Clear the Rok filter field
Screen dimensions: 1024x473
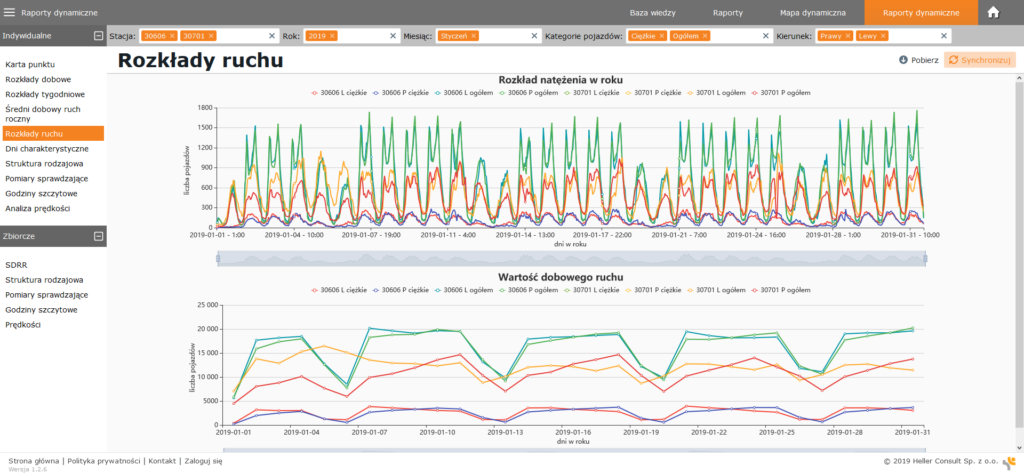coord(393,36)
